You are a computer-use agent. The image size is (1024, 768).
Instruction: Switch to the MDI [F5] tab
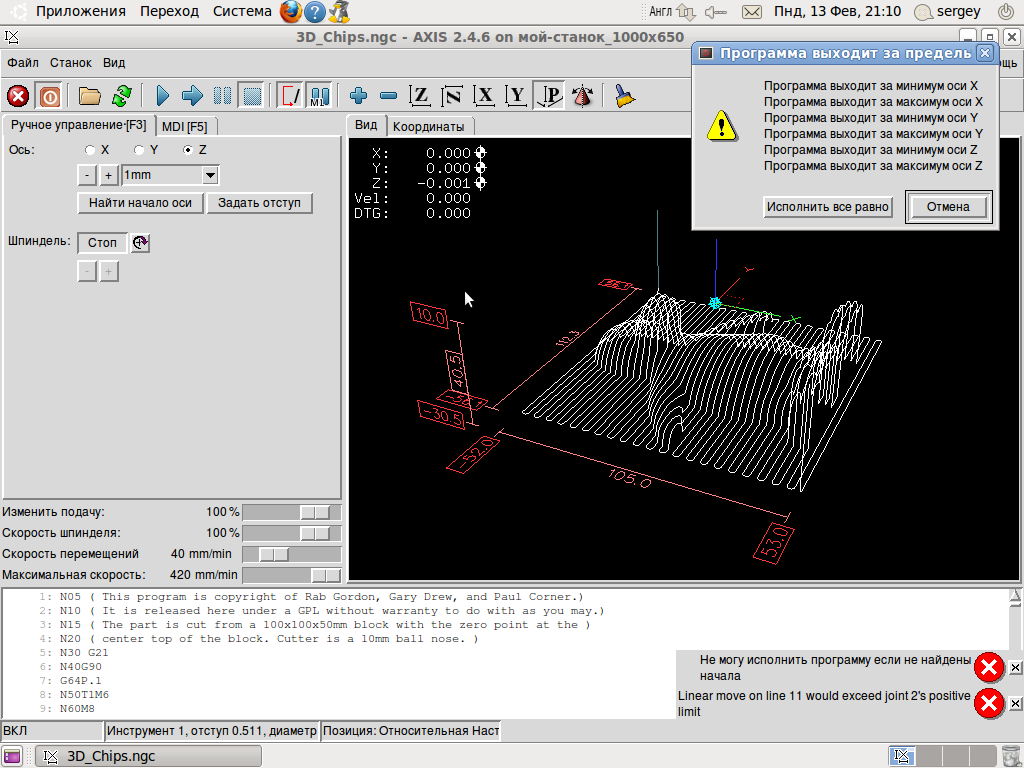click(184, 126)
